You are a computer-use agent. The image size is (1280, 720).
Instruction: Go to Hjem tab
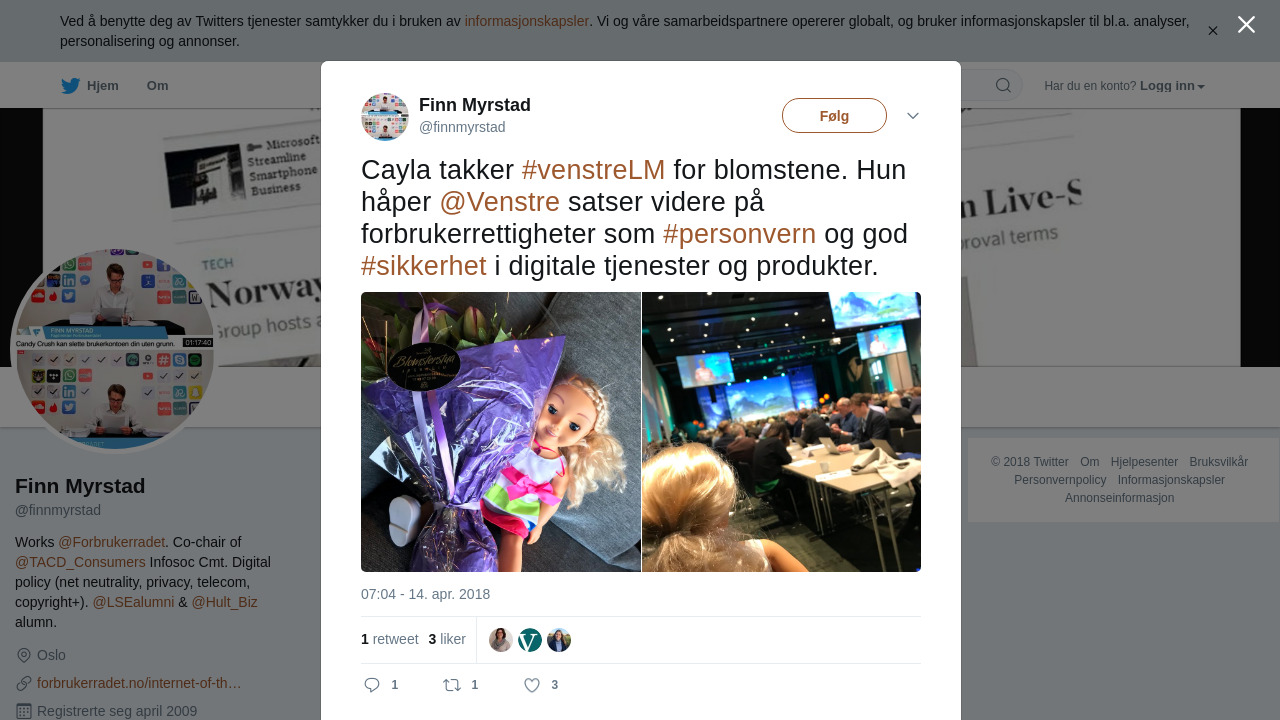(90, 86)
